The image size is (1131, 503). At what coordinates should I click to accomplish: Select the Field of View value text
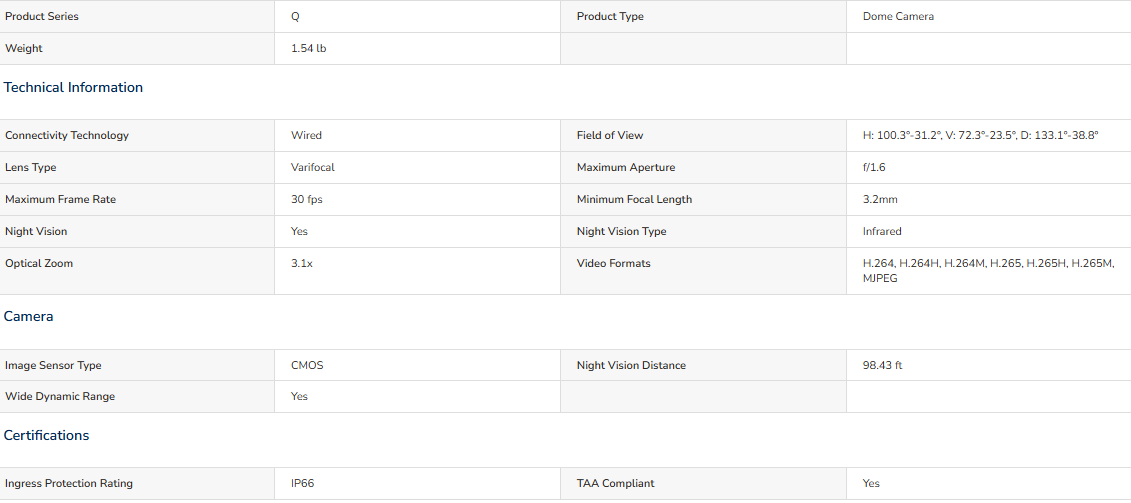tap(980, 136)
